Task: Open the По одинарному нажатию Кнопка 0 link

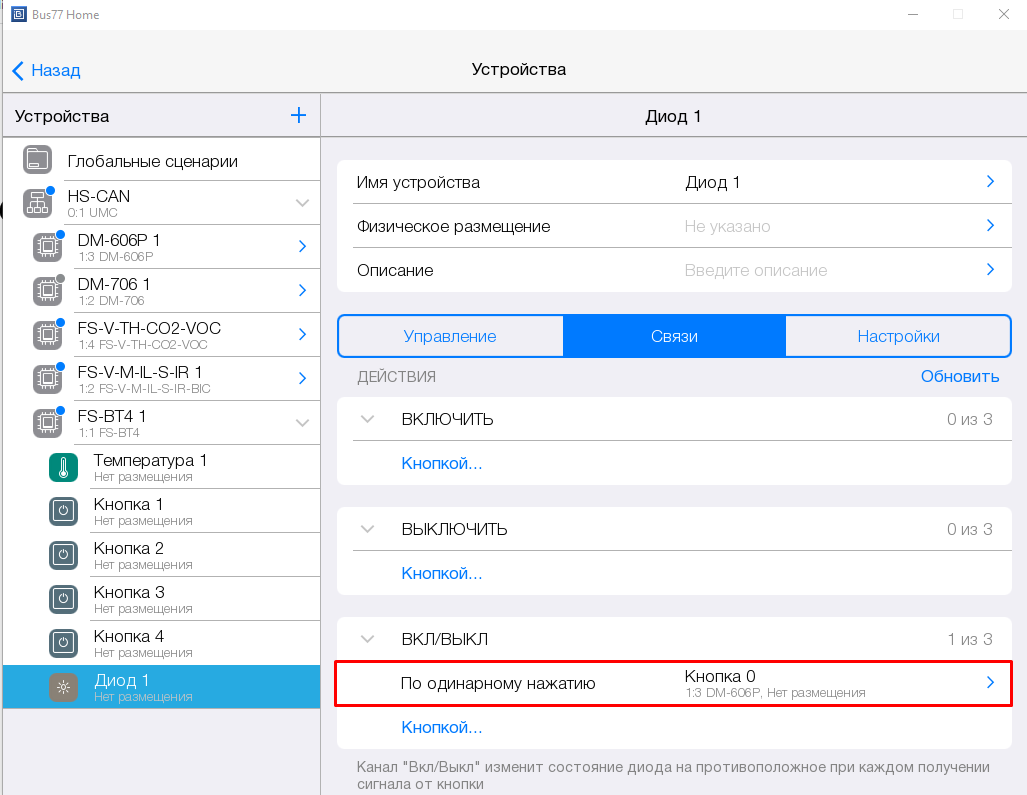Action: click(674, 683)
